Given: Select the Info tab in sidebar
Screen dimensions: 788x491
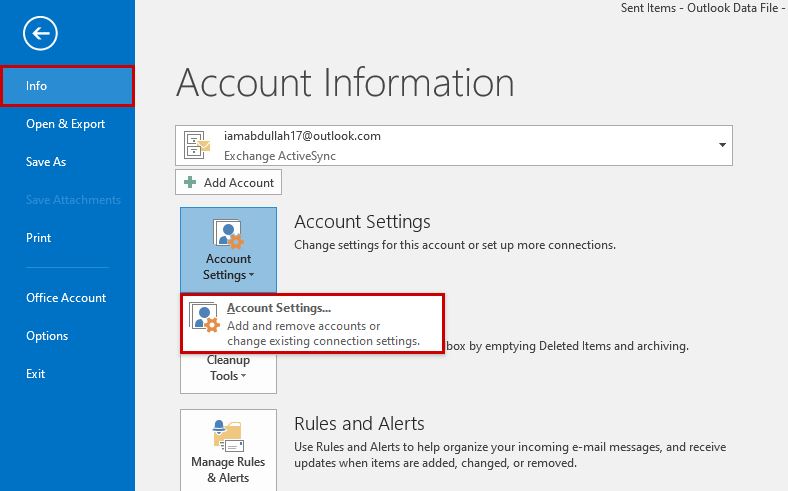Looking at the screenshot, I should (66, 86).
